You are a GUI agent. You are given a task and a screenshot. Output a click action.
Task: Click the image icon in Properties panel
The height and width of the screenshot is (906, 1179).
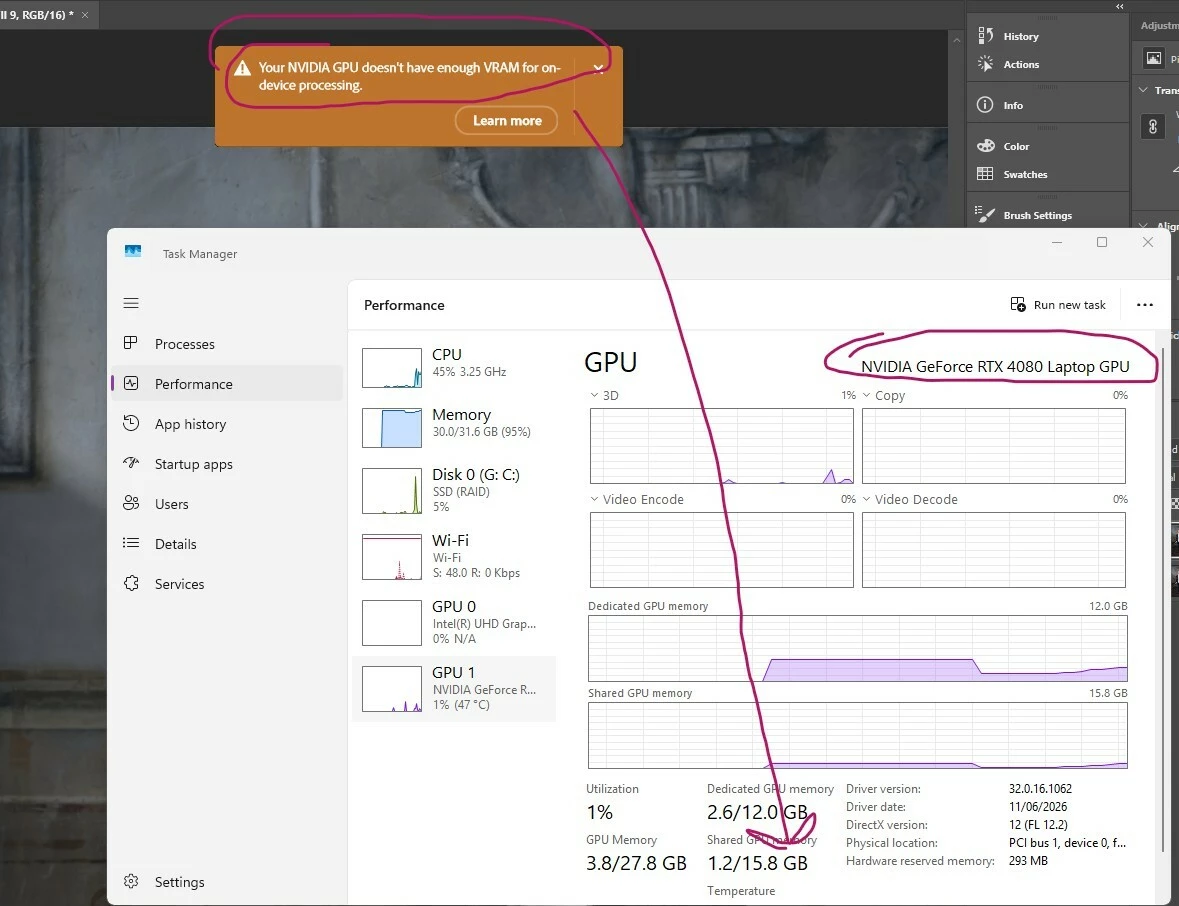(x=1154, y=57)
